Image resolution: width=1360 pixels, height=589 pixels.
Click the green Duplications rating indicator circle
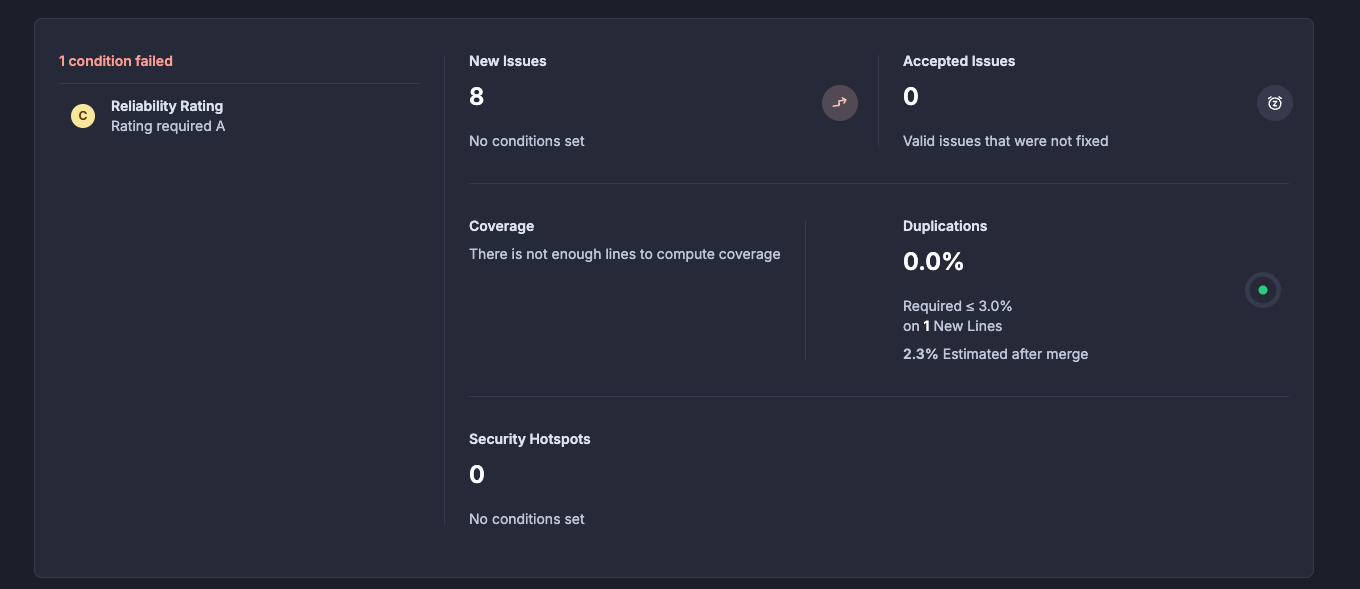pos(1263,290)
